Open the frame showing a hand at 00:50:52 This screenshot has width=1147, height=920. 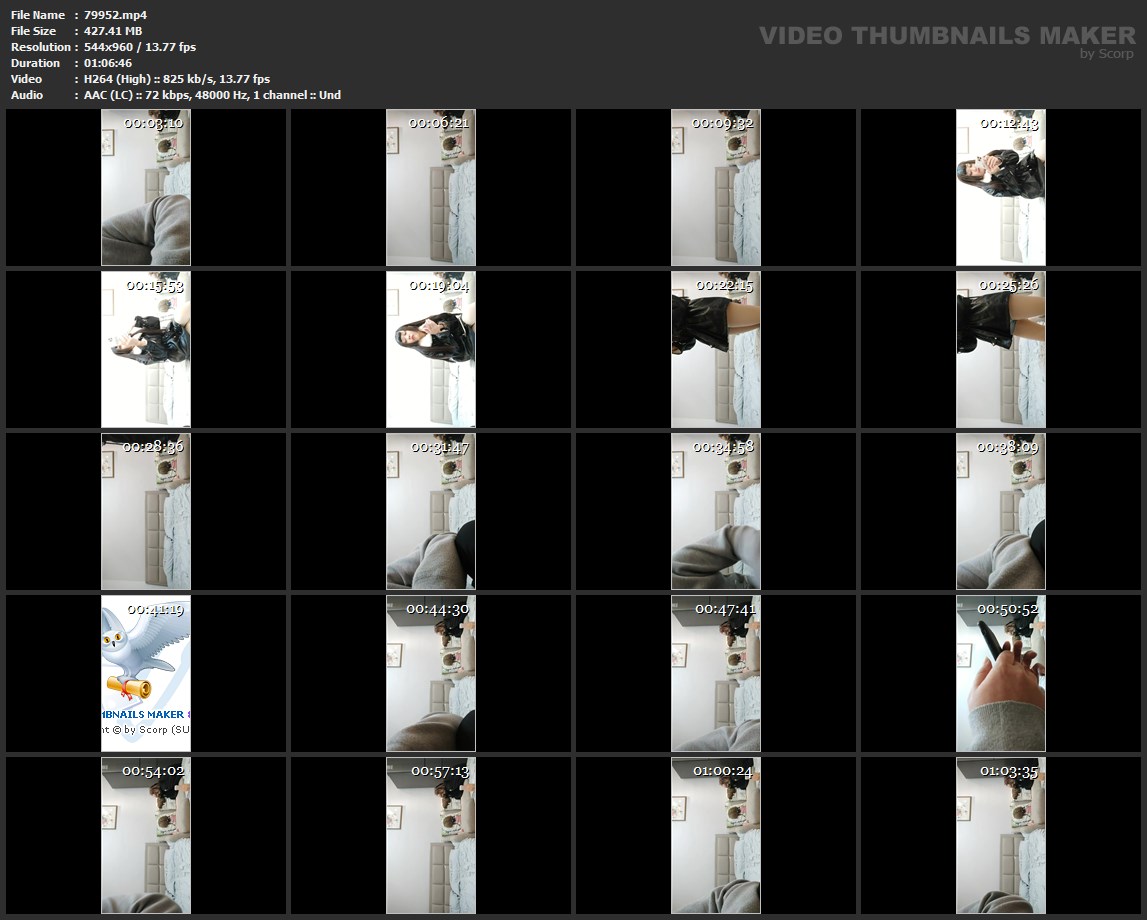coord(1000,674)
